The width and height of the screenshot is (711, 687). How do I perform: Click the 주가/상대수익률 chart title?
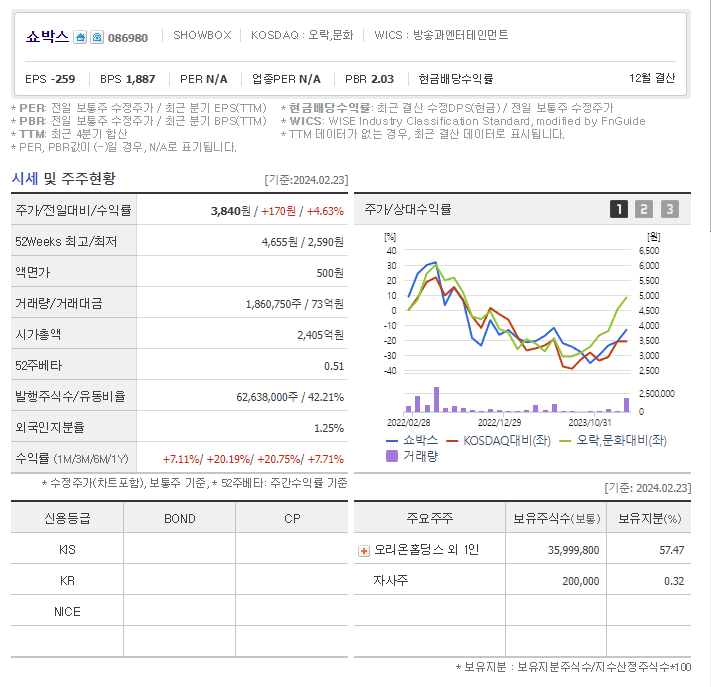click(x=408, y=209)
